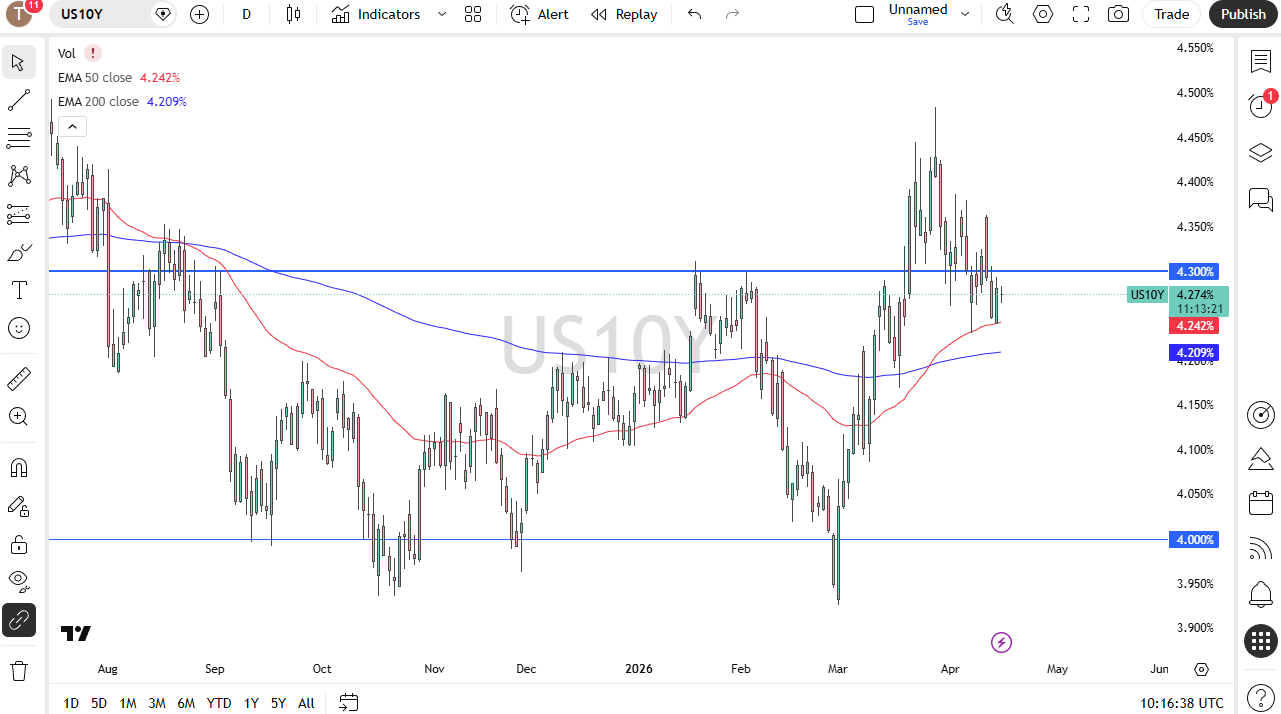Screen dimensions: 1281x714
Task: Open the emoji icons tool
Action: point(18,328)
